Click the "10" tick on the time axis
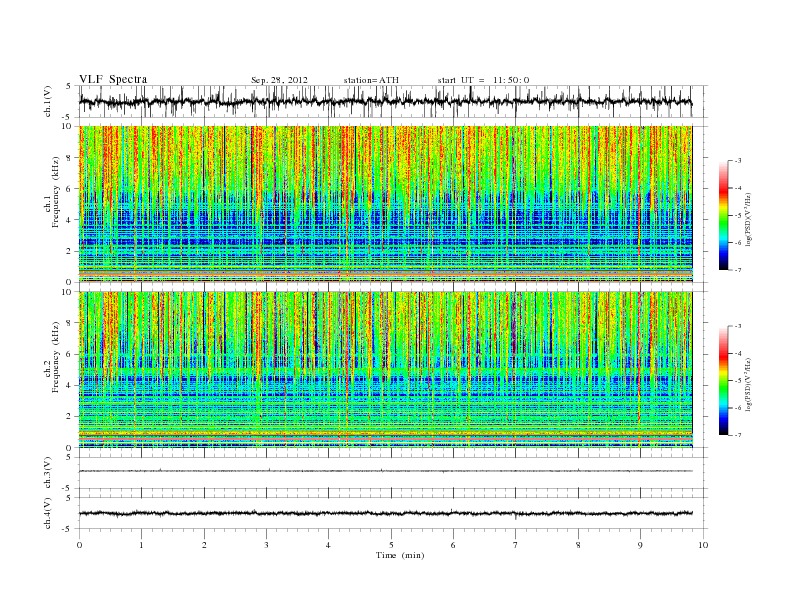 (703, 545)
